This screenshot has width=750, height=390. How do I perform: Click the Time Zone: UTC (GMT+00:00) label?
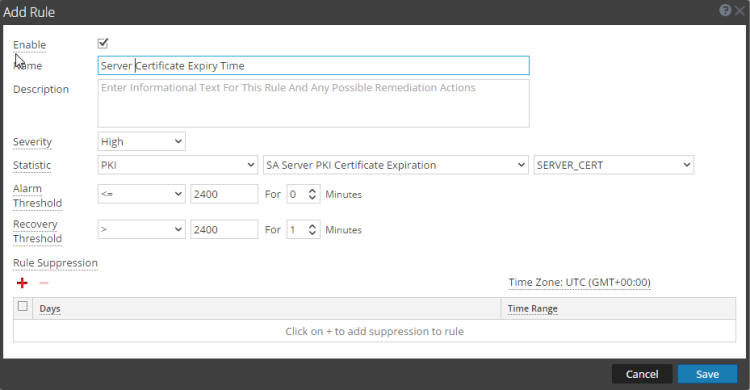pos(579,282)
